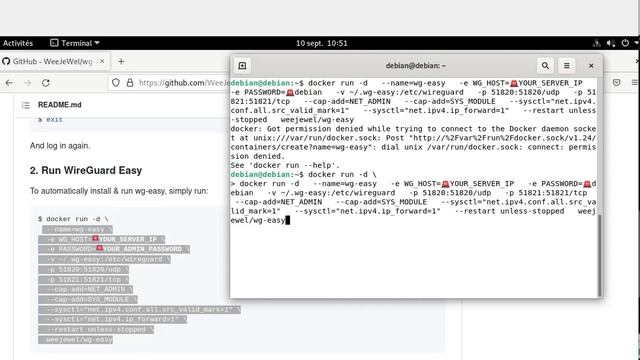640x360 pixels.
Task: Open the Activités overview
Action: click(18, 43)
